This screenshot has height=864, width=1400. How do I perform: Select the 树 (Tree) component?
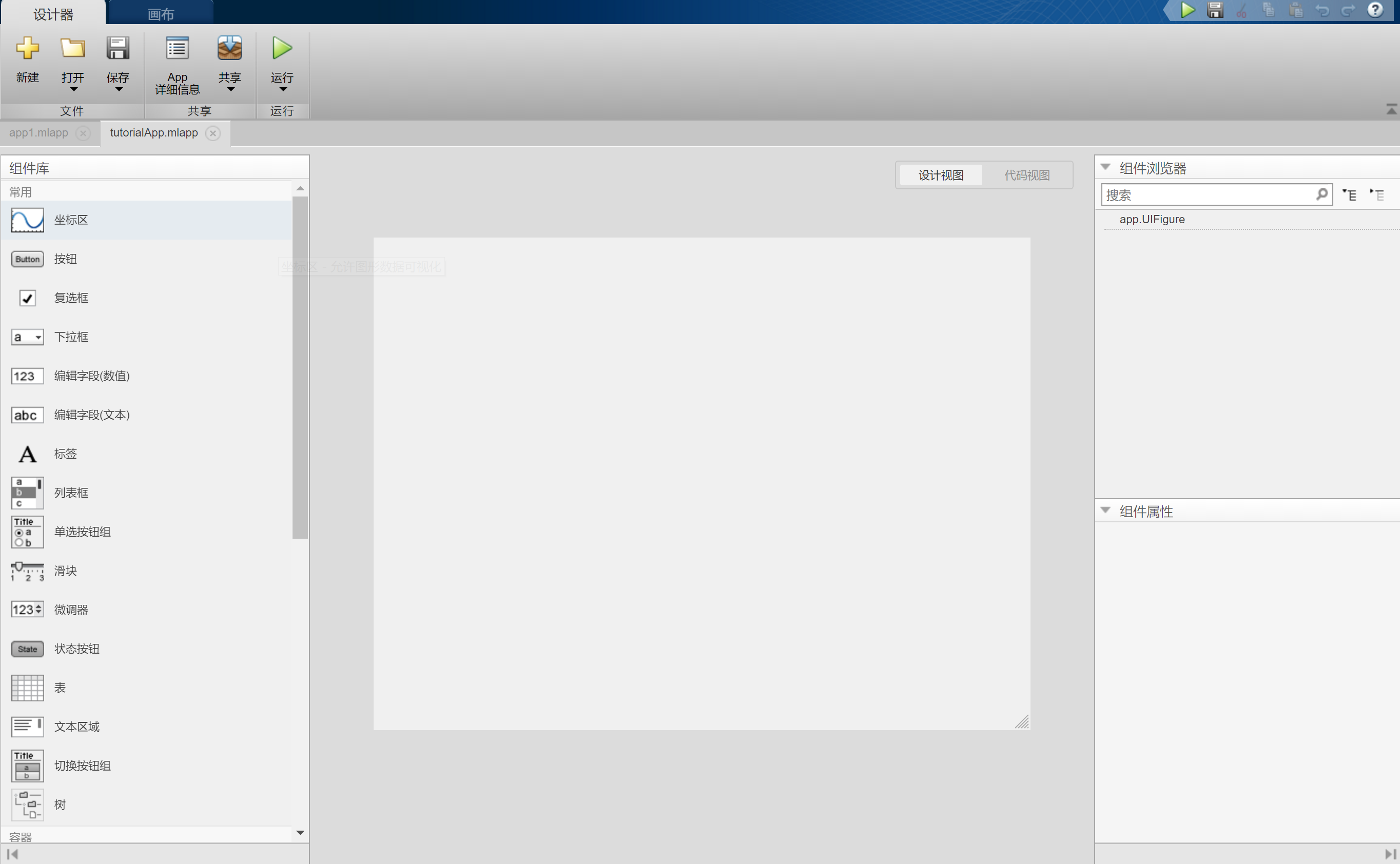click(59, 804)
